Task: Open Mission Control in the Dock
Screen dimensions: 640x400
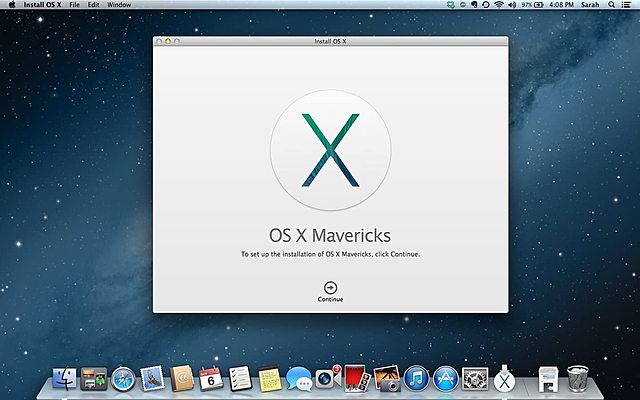Action: [x=94, y=379]
